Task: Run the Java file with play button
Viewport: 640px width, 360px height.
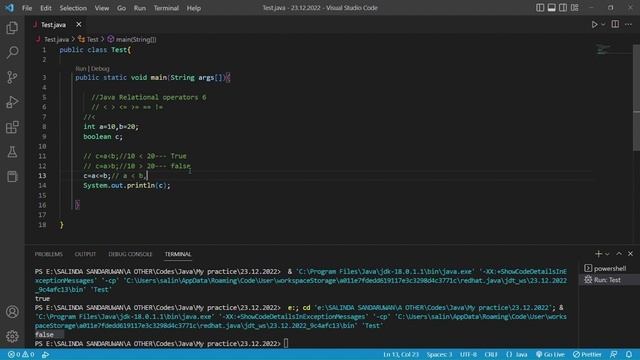Action: (594, 24)
